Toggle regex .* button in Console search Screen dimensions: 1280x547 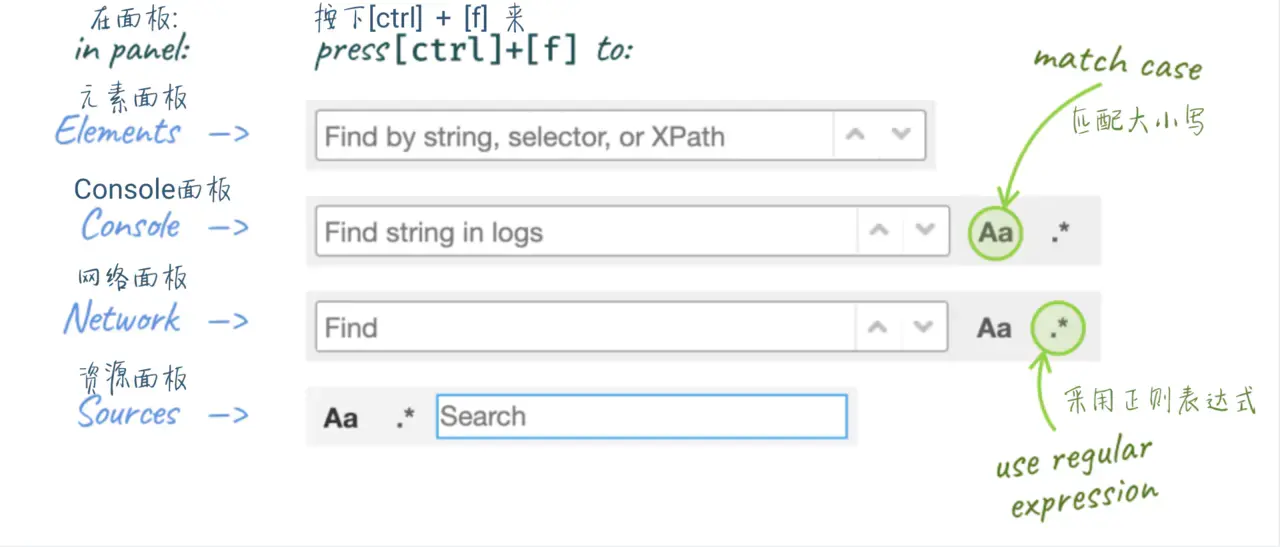click(1060, 232)
